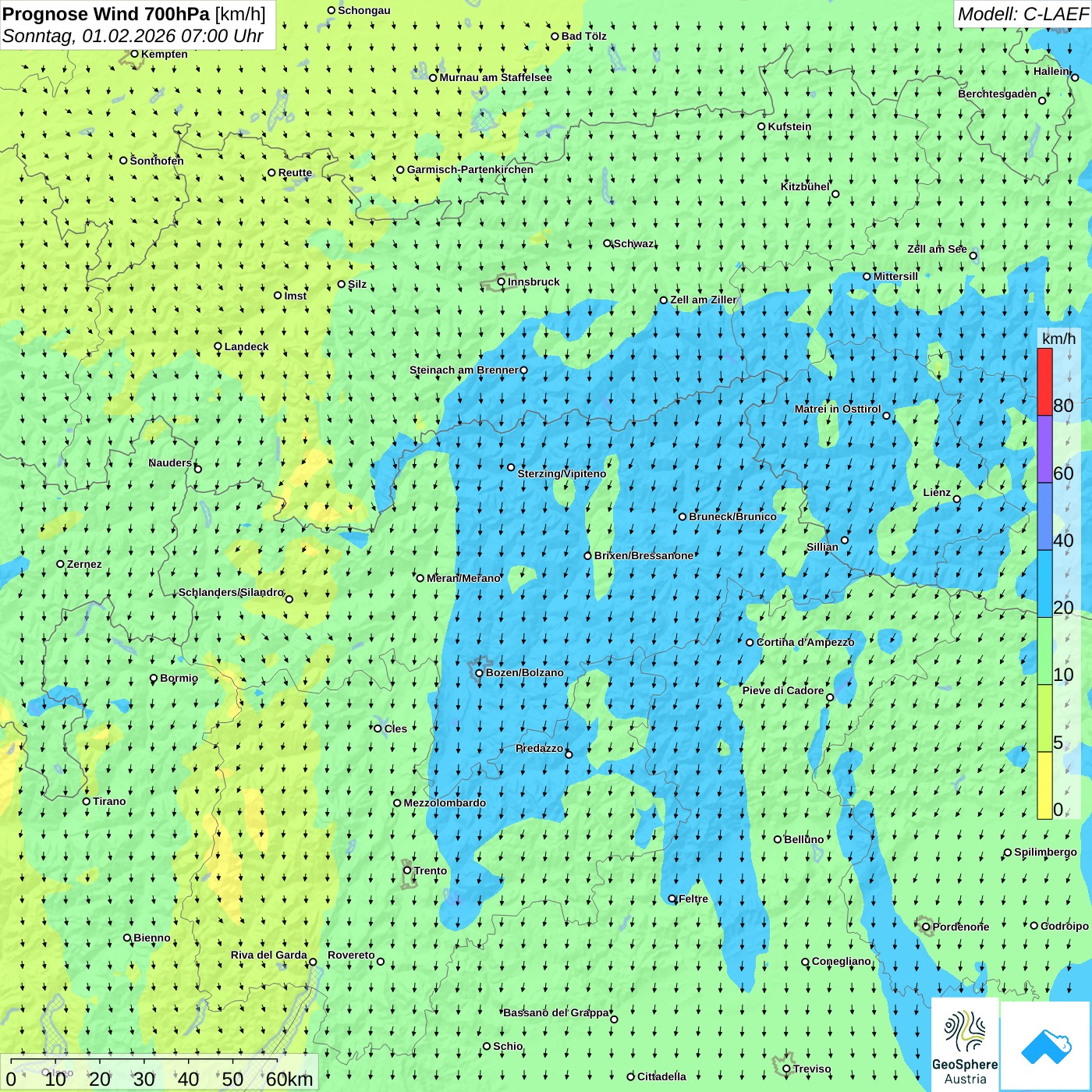Click the 'Predazzo' label
The image size is (1092, 1092).
tap(539, 748)
